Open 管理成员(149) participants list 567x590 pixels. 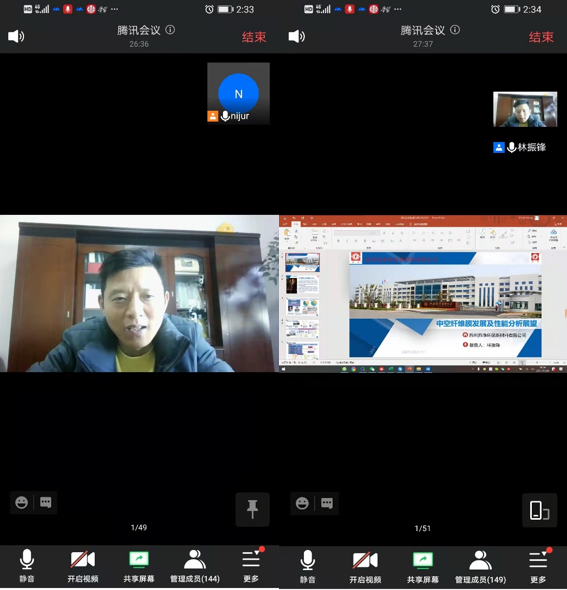[480, 567]
